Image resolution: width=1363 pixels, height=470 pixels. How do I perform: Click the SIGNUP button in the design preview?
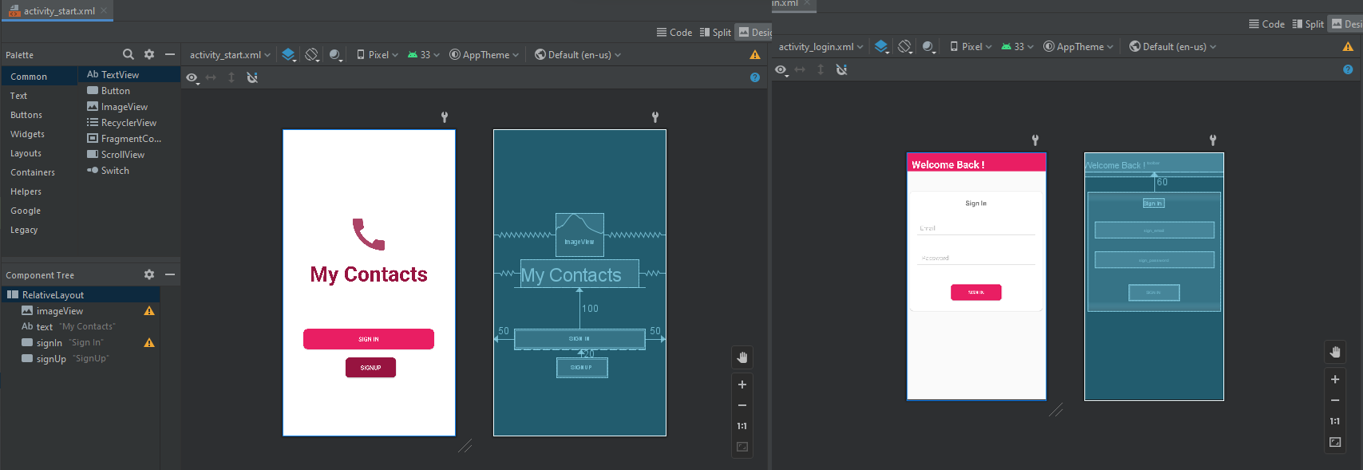370,368
